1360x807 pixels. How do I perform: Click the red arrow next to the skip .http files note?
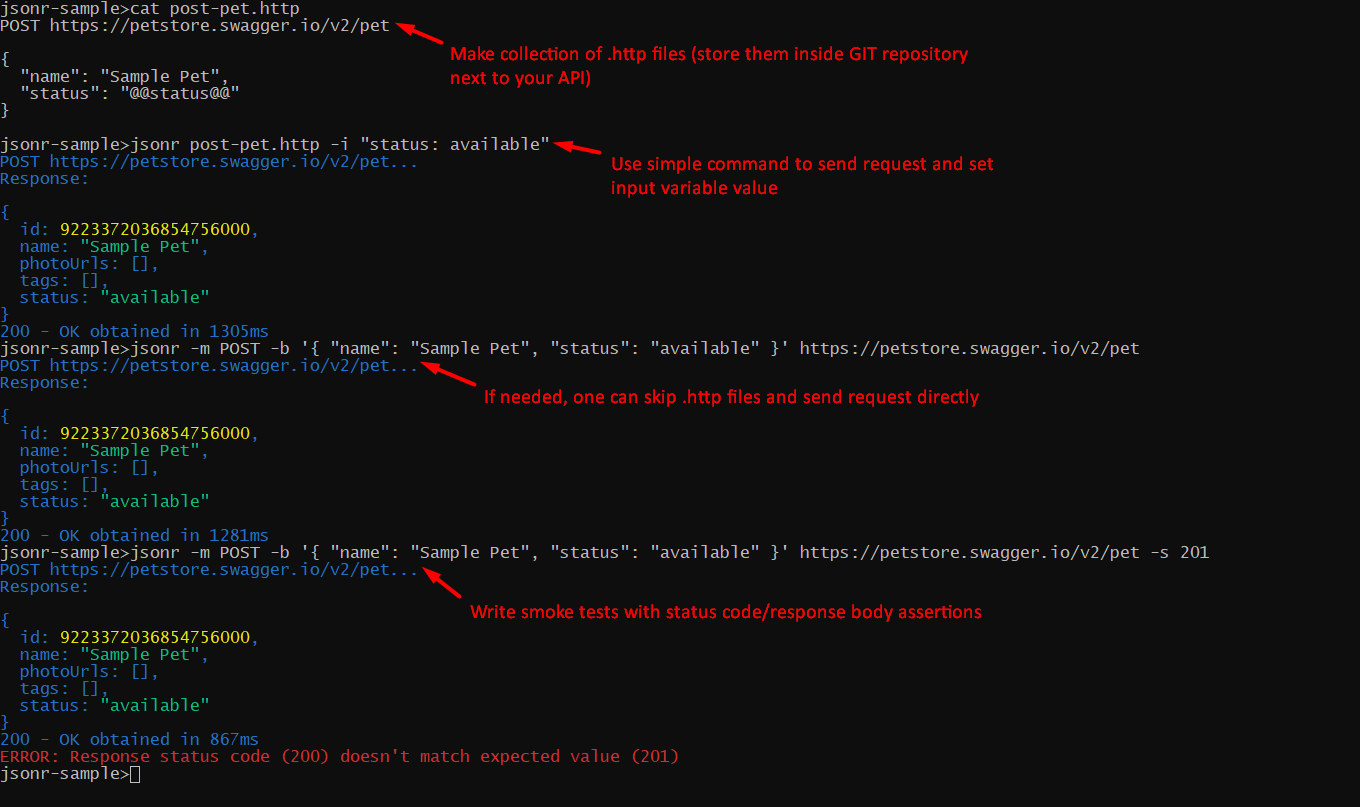click(x=451, y=375)
